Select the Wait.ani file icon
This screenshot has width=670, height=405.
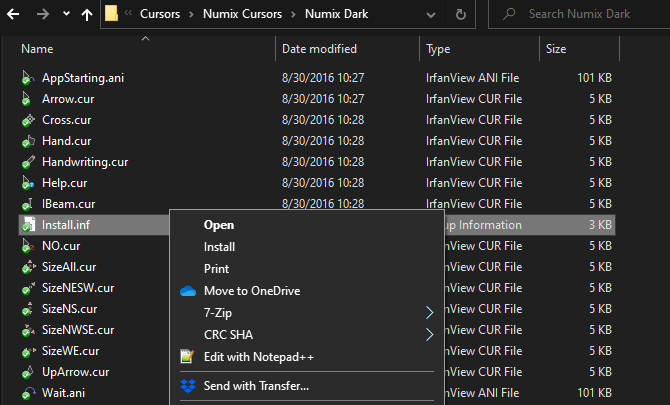pyautogui.click(x=28, y=393)
